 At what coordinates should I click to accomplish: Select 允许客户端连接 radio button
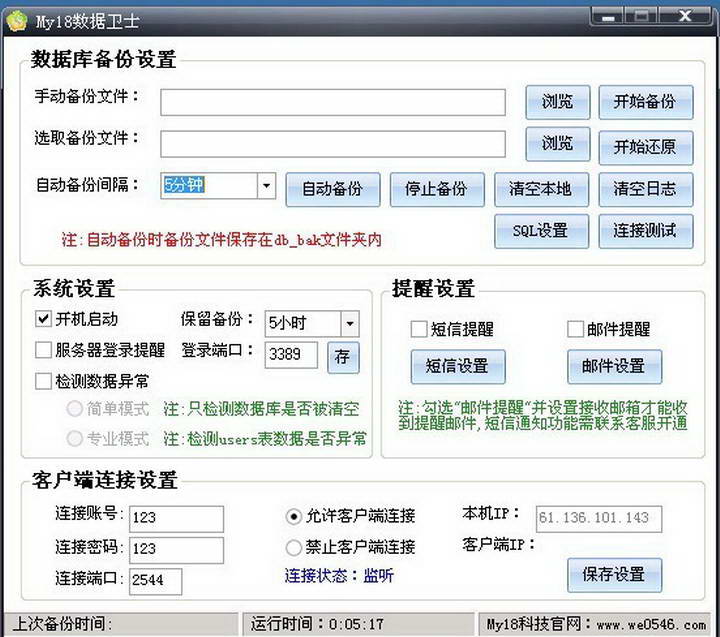click(x=293, y=517)
